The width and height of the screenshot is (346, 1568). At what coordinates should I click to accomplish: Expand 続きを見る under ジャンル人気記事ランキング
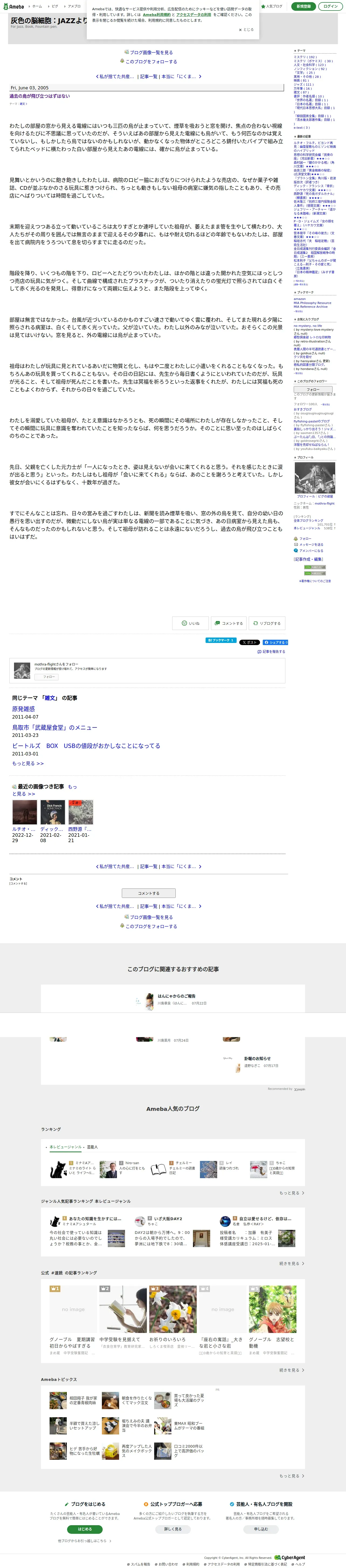(292, 1264)
